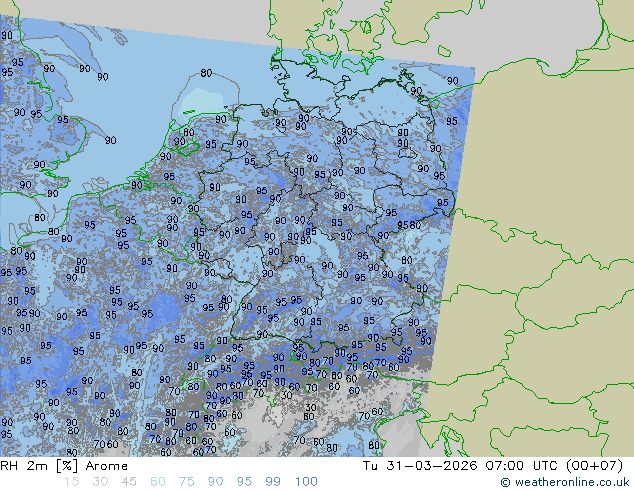Click the 'Arome' model name label
Viewport: 634px width, 490px height.
pyautogui.click(x=107, y=466)
